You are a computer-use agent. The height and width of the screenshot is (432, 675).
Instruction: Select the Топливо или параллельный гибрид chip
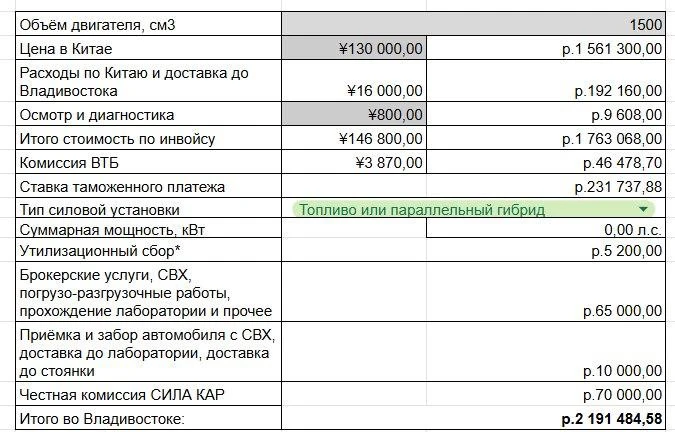[x=473, y=210]
